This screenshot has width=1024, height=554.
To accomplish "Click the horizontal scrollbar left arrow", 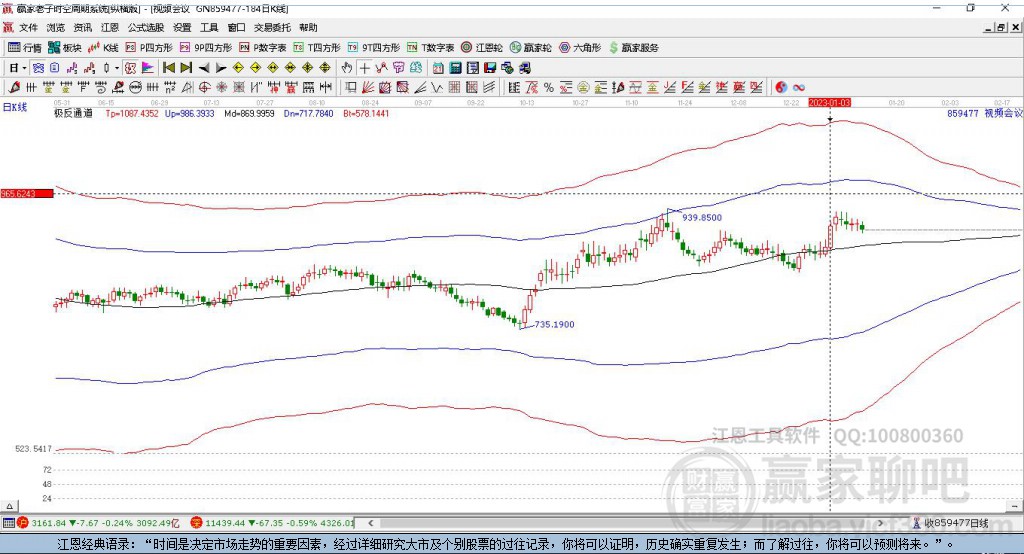I will (x=370, y=523).
